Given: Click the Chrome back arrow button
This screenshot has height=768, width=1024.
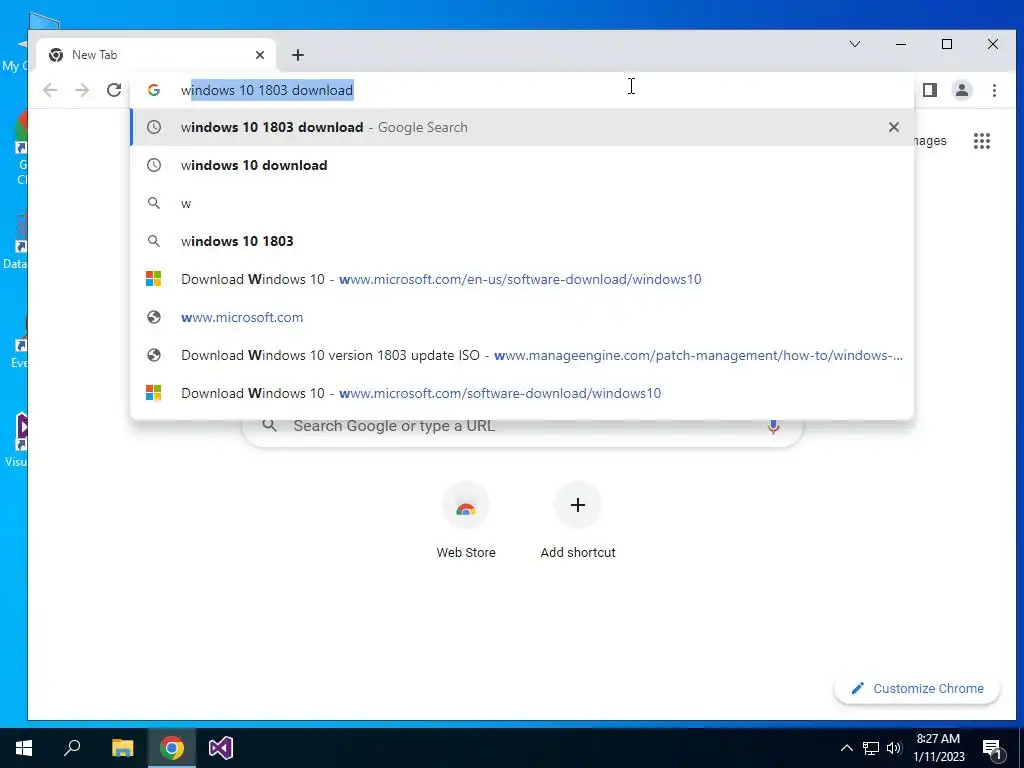Looking at the screenshot, I should click(50, 90).
